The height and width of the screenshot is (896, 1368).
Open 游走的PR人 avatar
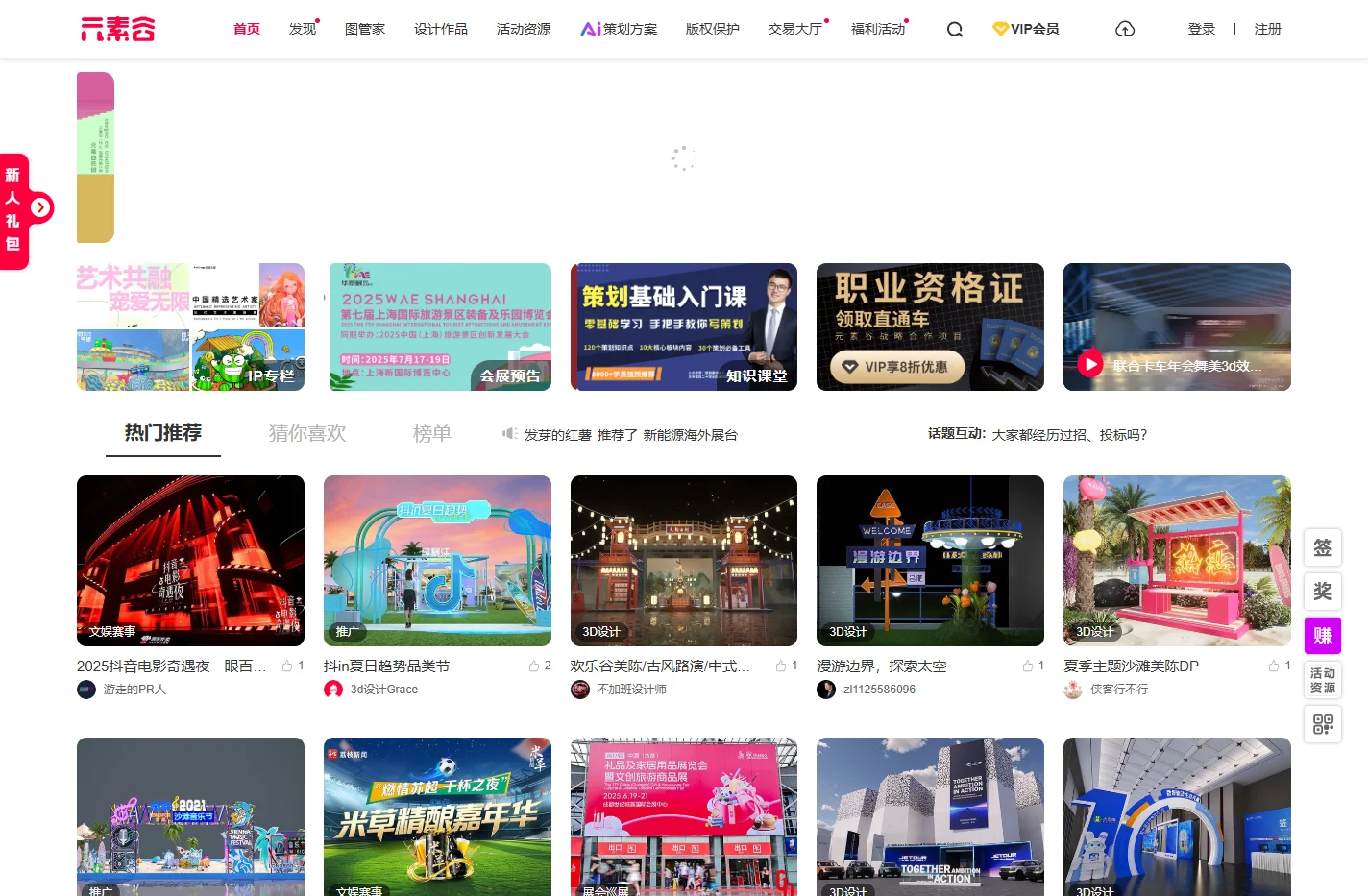[x=86, y=690]
